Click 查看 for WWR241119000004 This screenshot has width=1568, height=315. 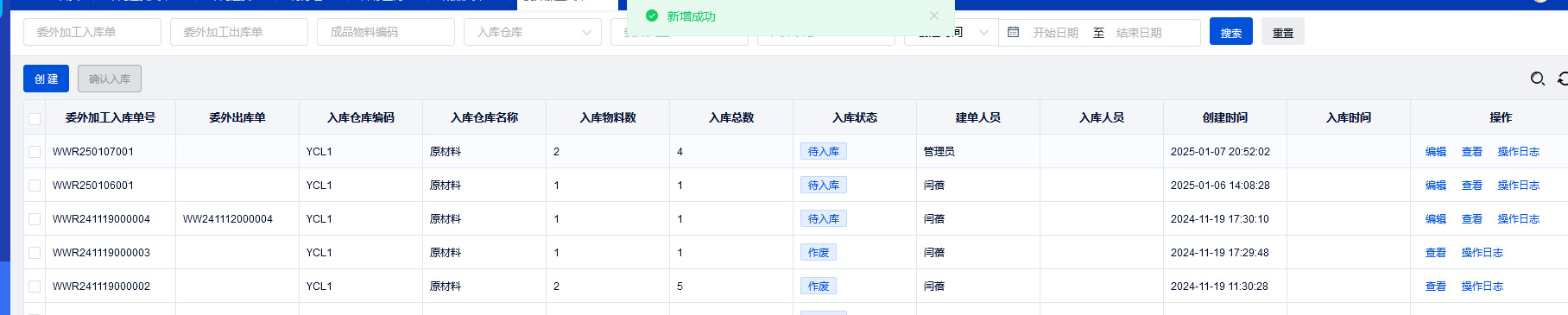[1472, 219]
